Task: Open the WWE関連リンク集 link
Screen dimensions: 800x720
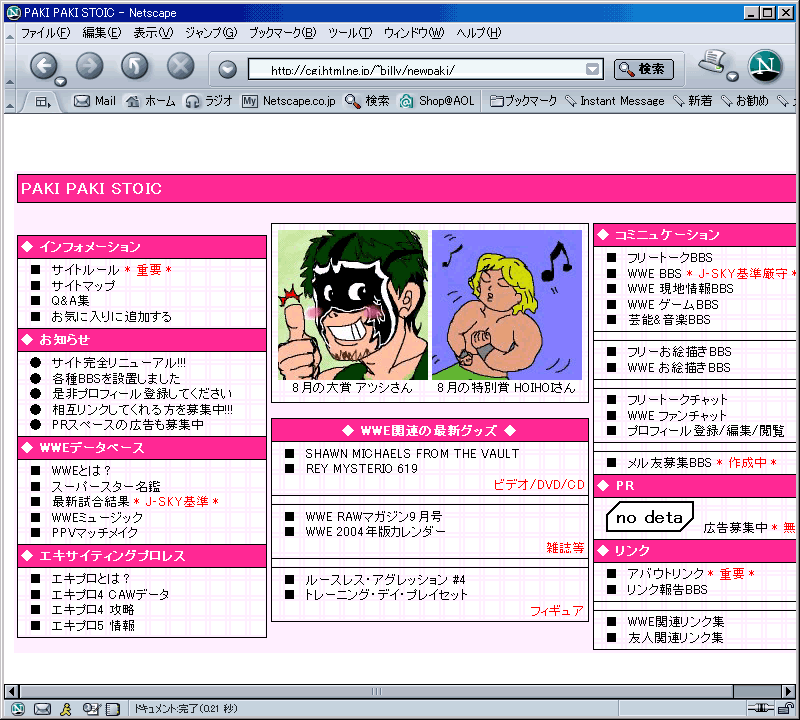Action: 676,622
